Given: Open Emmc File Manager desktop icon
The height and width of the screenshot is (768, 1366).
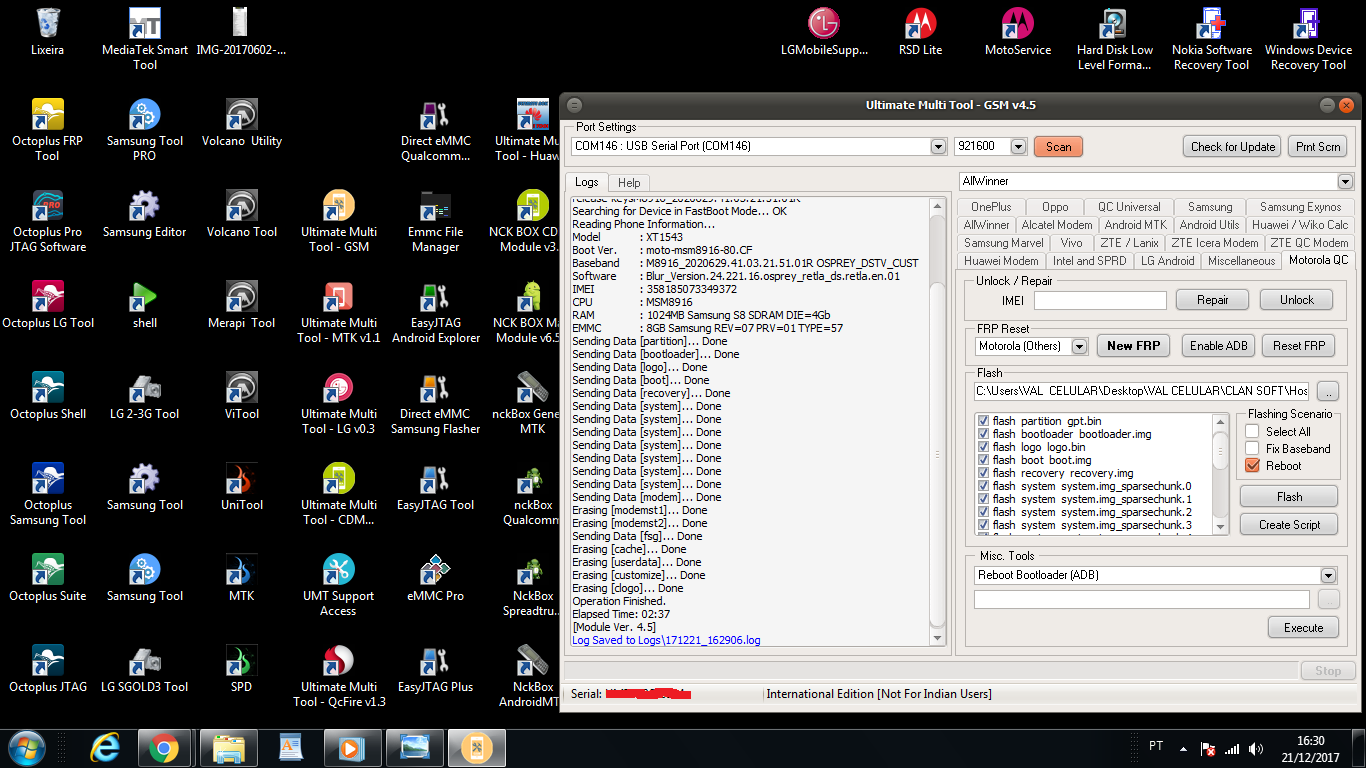Looking at the screenshot, I should click(x=435, y=221).
